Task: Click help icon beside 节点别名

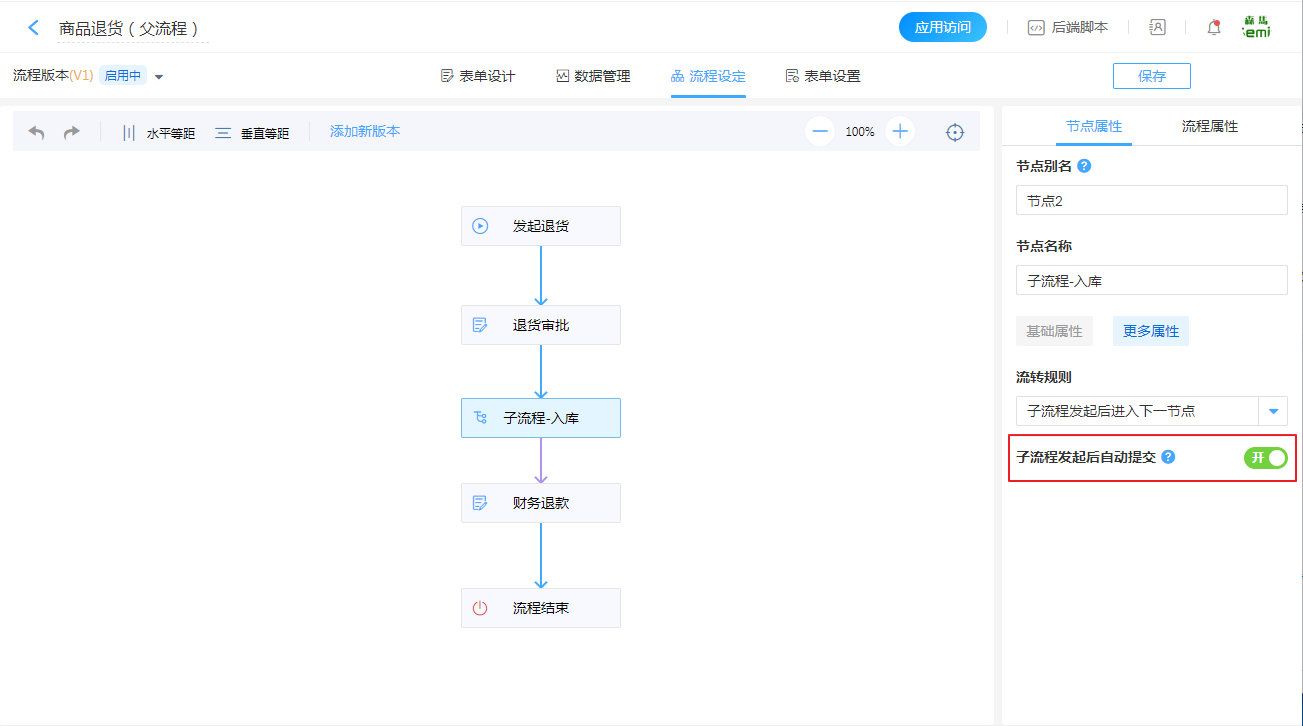Action: coord(1084,166)
